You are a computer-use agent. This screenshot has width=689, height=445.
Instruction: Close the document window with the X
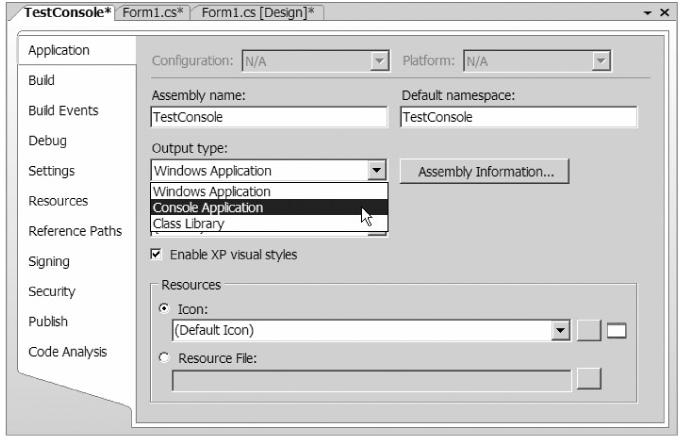pyautogui.click(x=665, y=12)
